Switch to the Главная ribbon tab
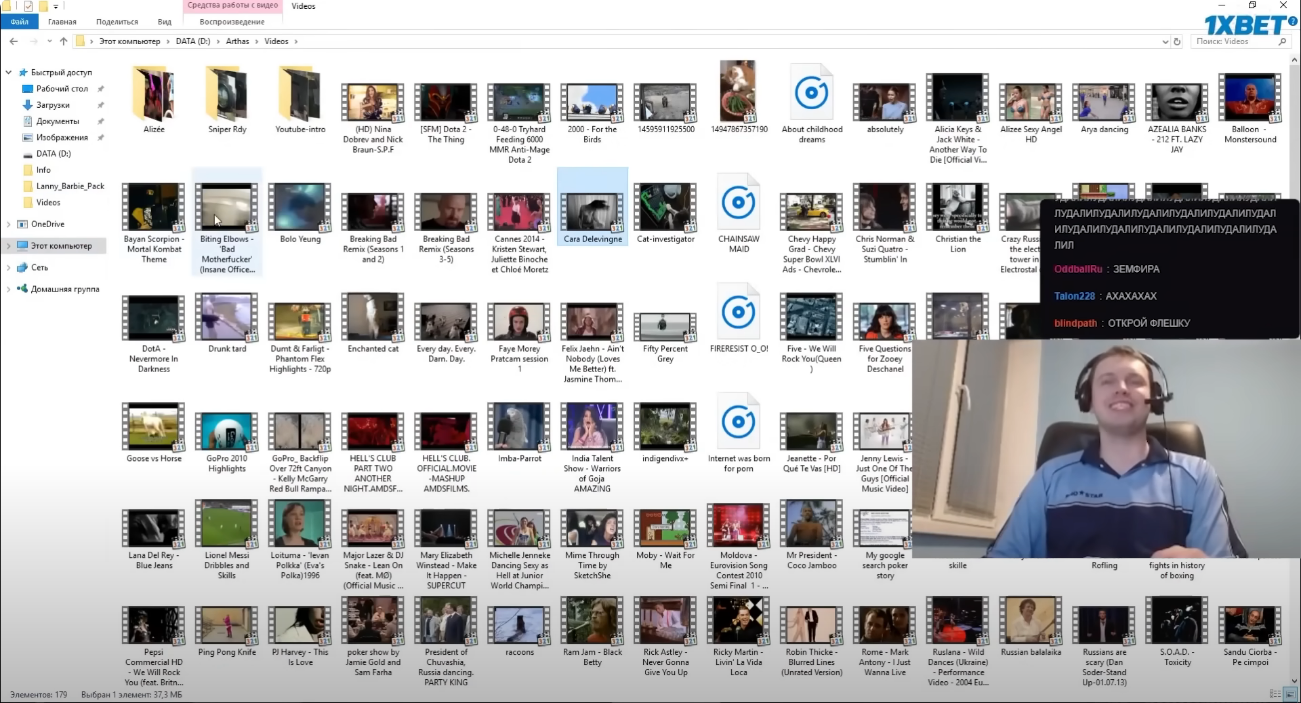The image size is (1301, 703). coord(62,21)
